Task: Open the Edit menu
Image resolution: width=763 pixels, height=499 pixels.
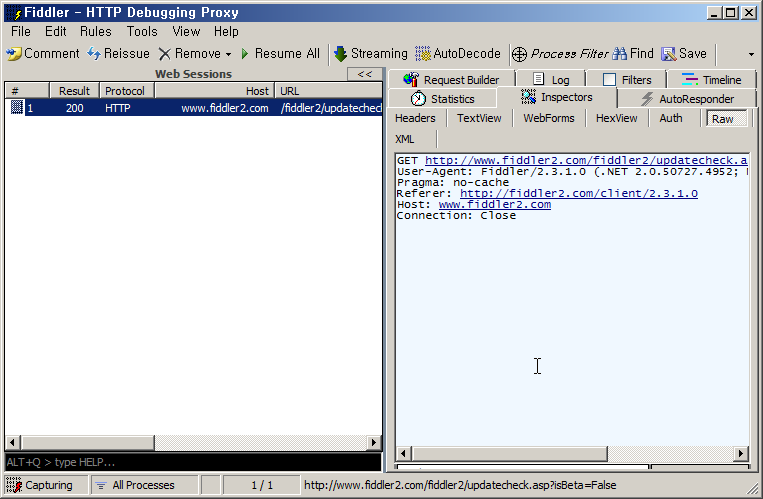Action: tap(55, 32)
